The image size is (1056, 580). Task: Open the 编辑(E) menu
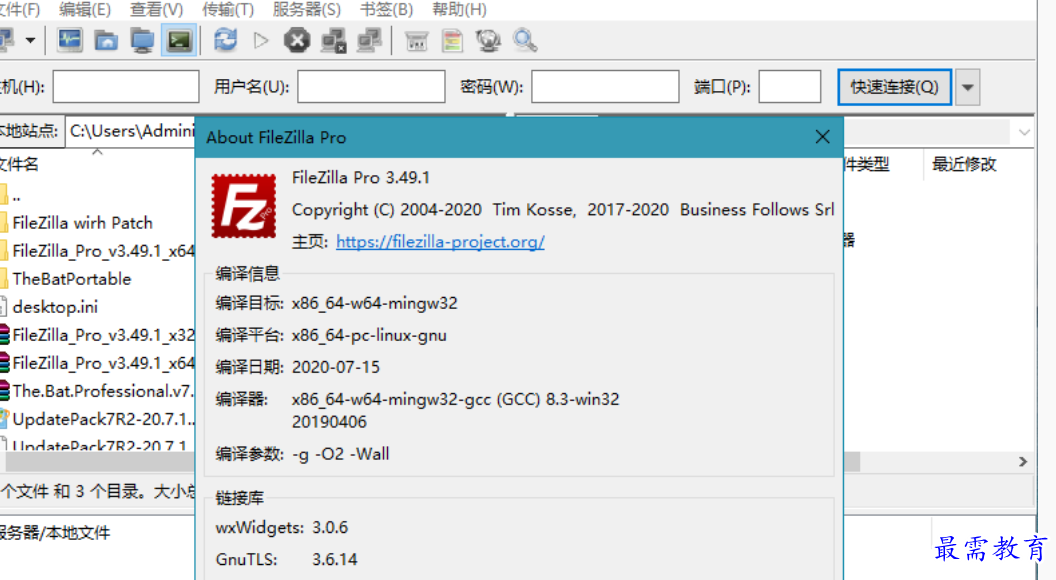click(85, 9)
